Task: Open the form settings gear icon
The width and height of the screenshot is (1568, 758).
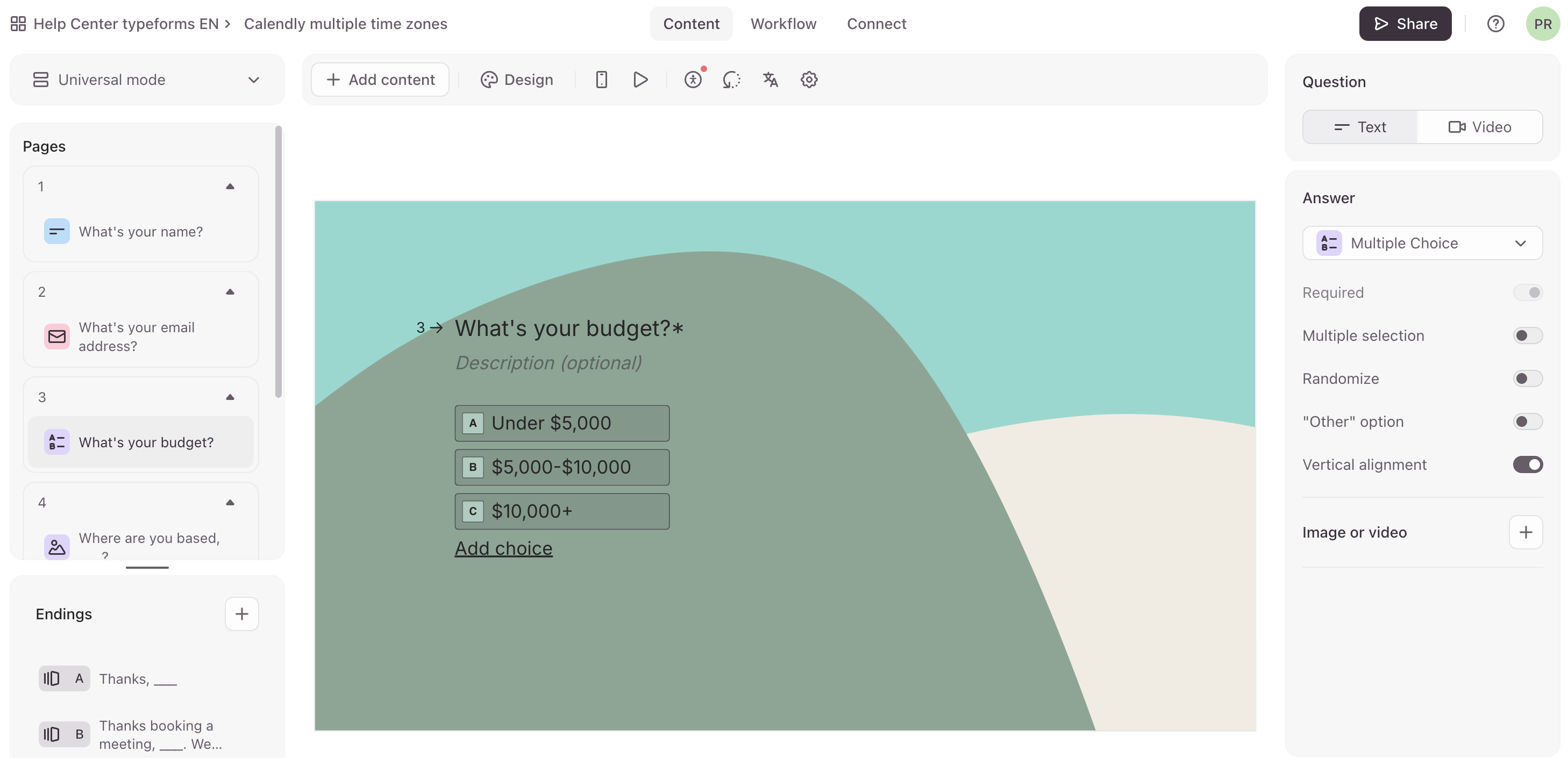Action: (808, 80)
